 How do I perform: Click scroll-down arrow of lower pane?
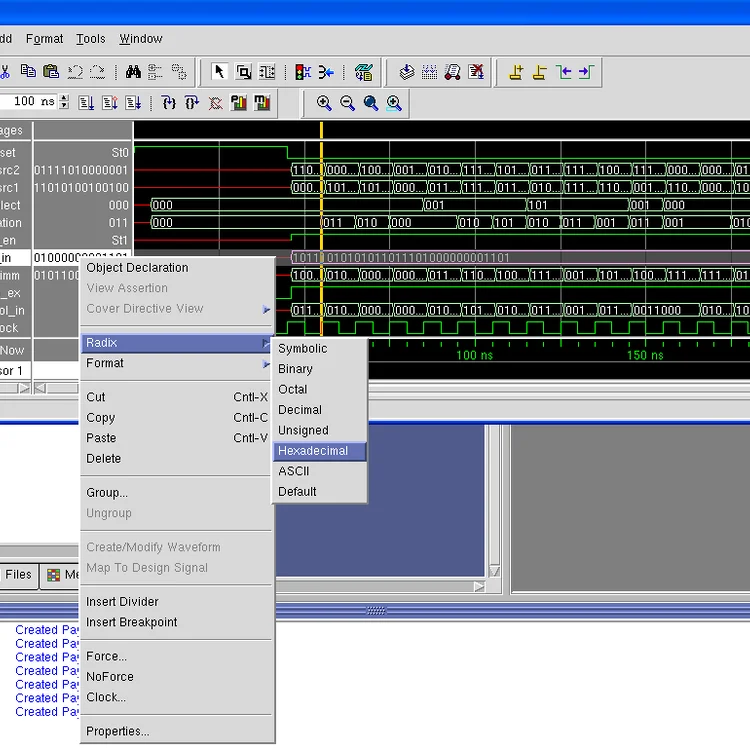pyautogui.click(x=495, y=571)
